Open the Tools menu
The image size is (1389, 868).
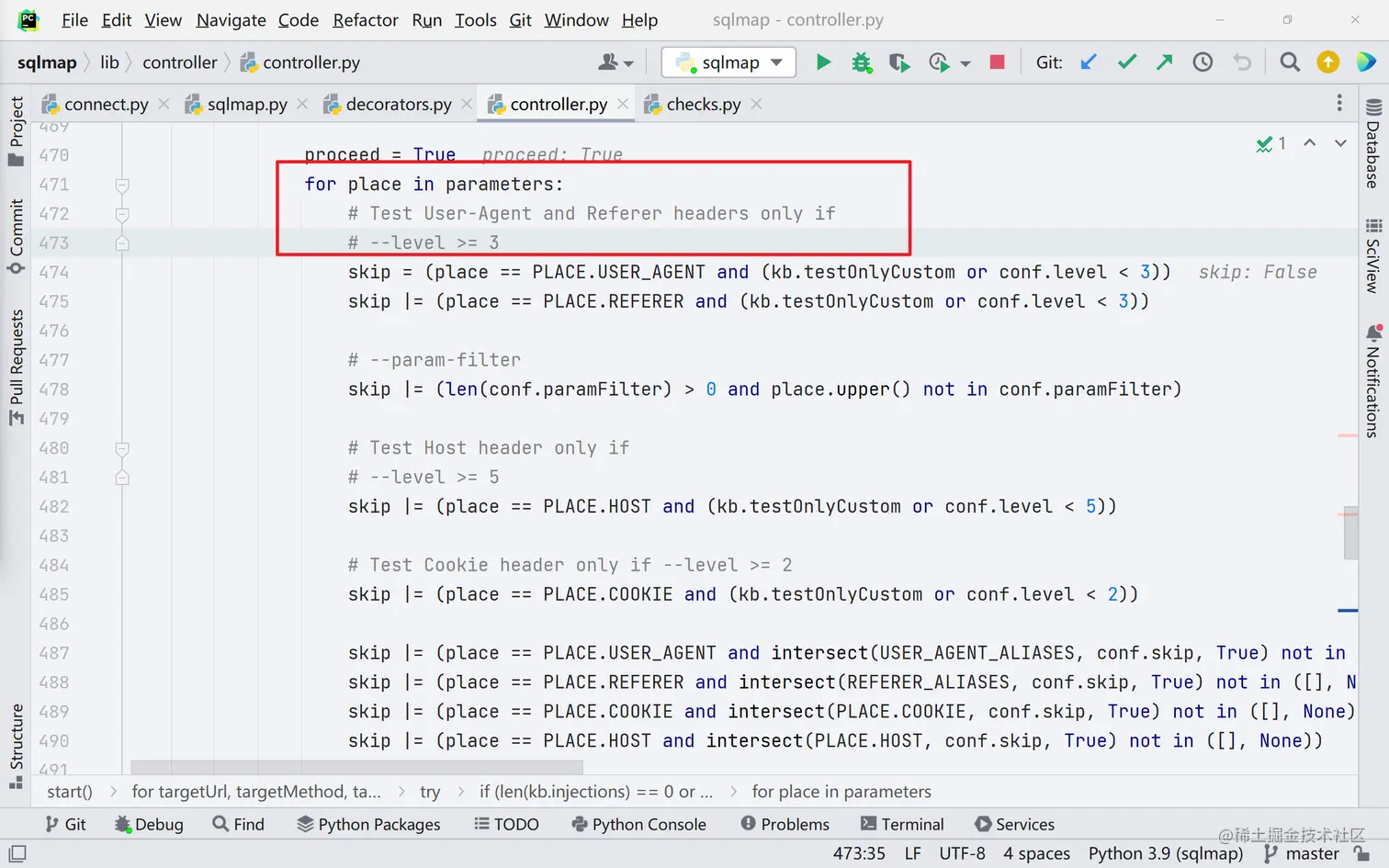pyautogui.click(x=475, y=19)
